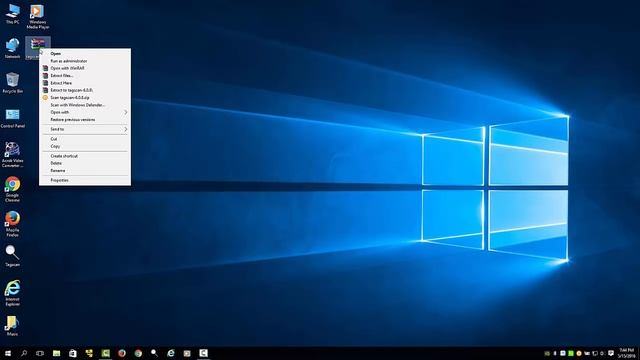Choose Cut in the context menu
This screenshot has width=640, height=360.
pyautogui.click(x=85, y=139)
